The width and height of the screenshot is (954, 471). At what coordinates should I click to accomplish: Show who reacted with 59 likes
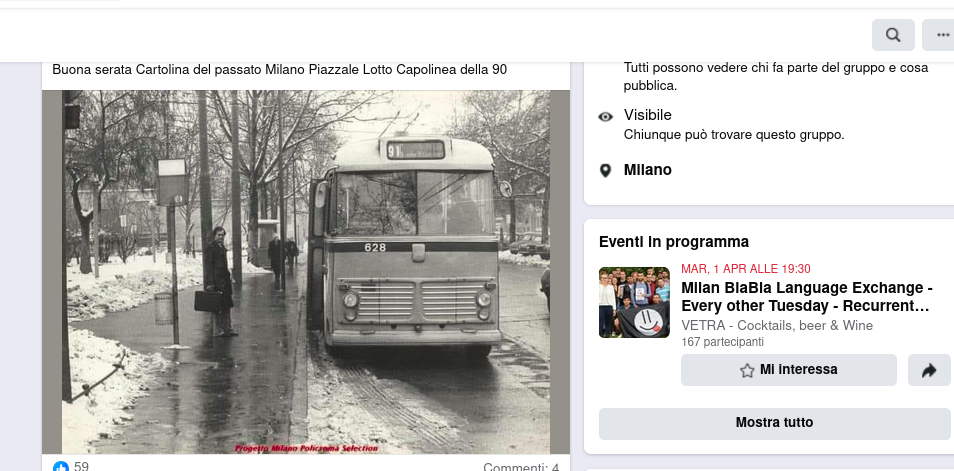(x=81, y=467)
